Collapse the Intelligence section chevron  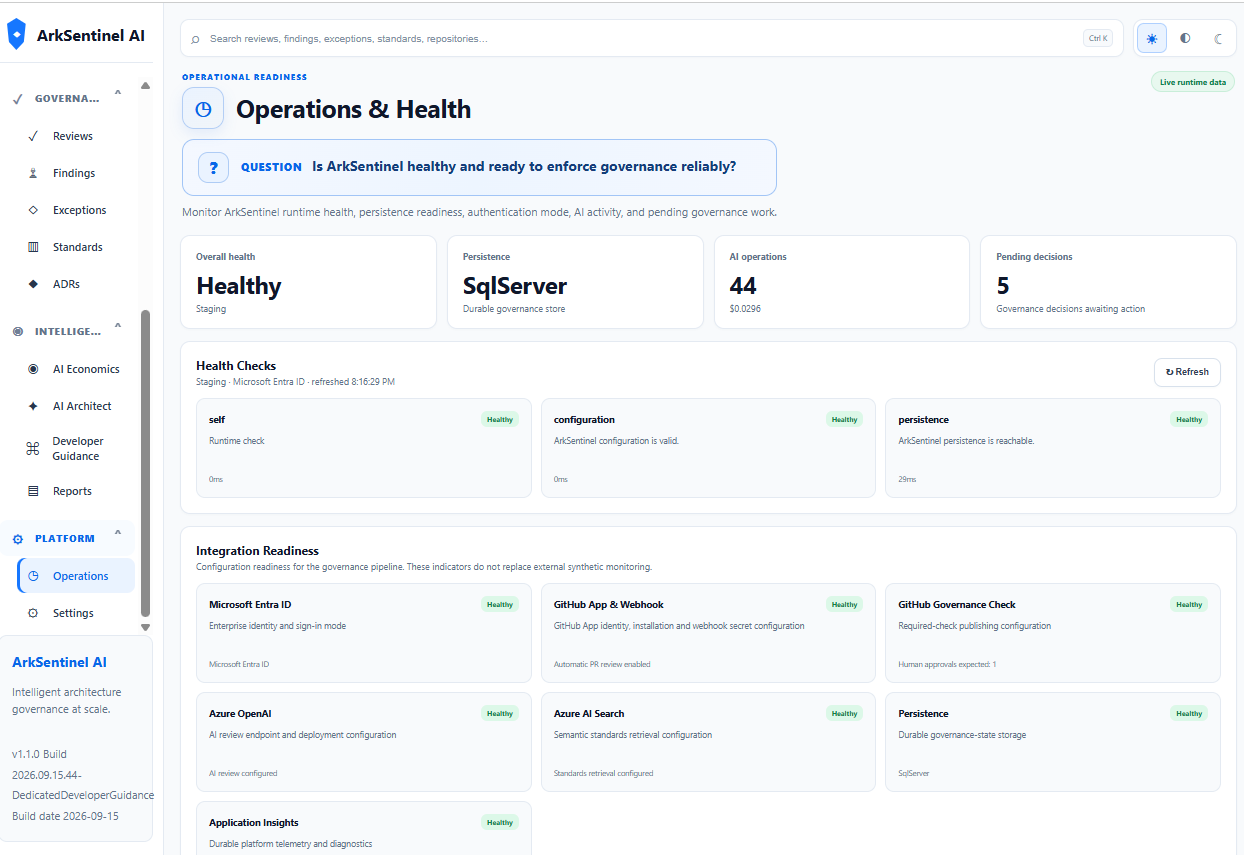pos(118,325)
